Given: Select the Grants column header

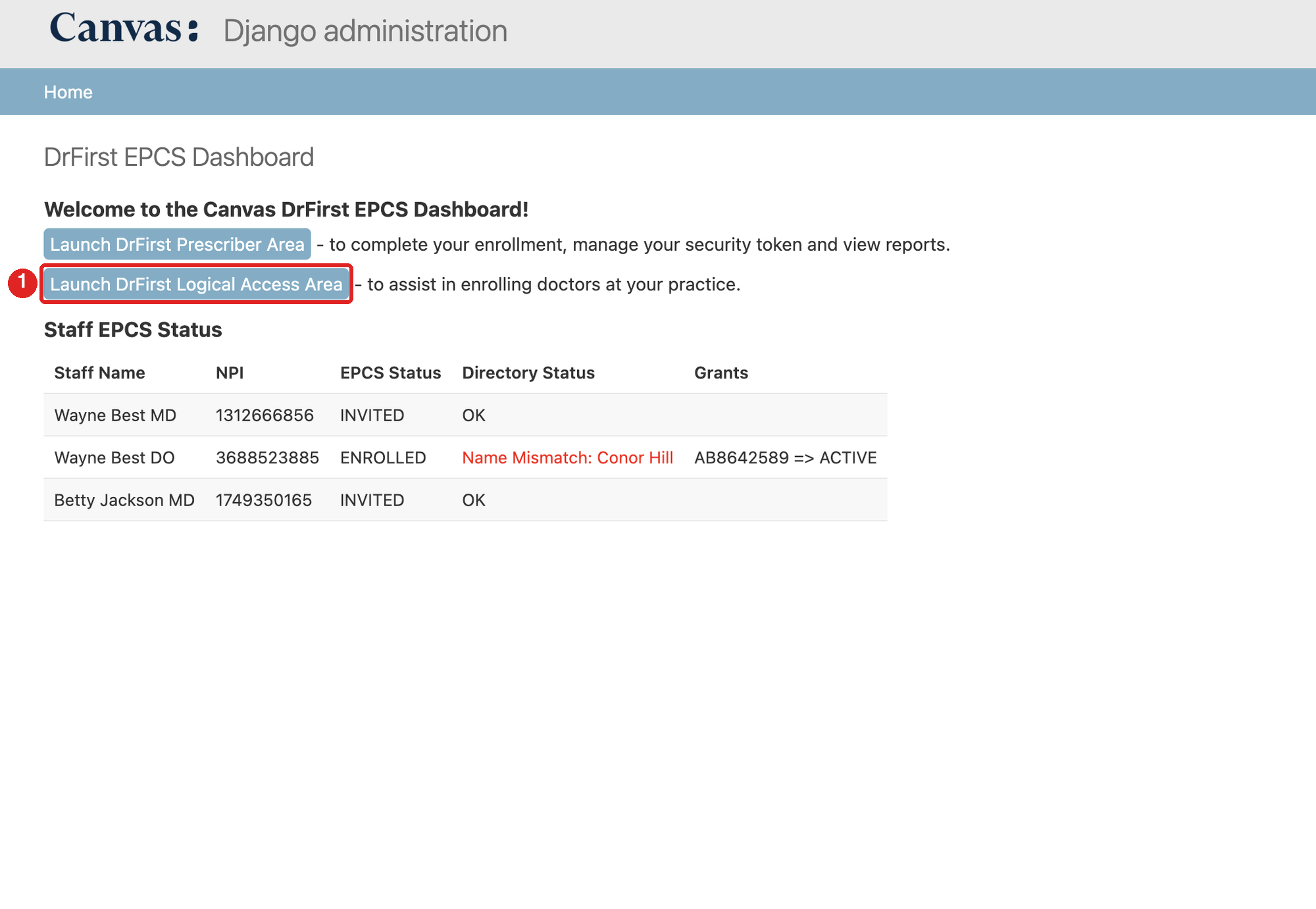Looking at the screenshot, I should (x=721, y=373).
